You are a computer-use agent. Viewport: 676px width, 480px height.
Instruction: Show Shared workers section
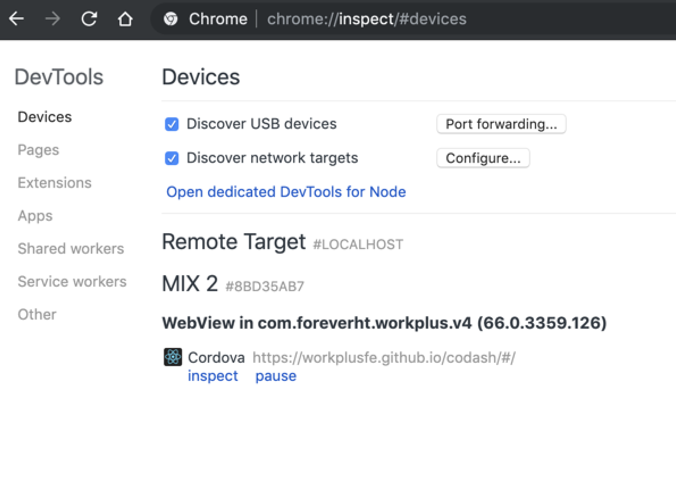71,248
